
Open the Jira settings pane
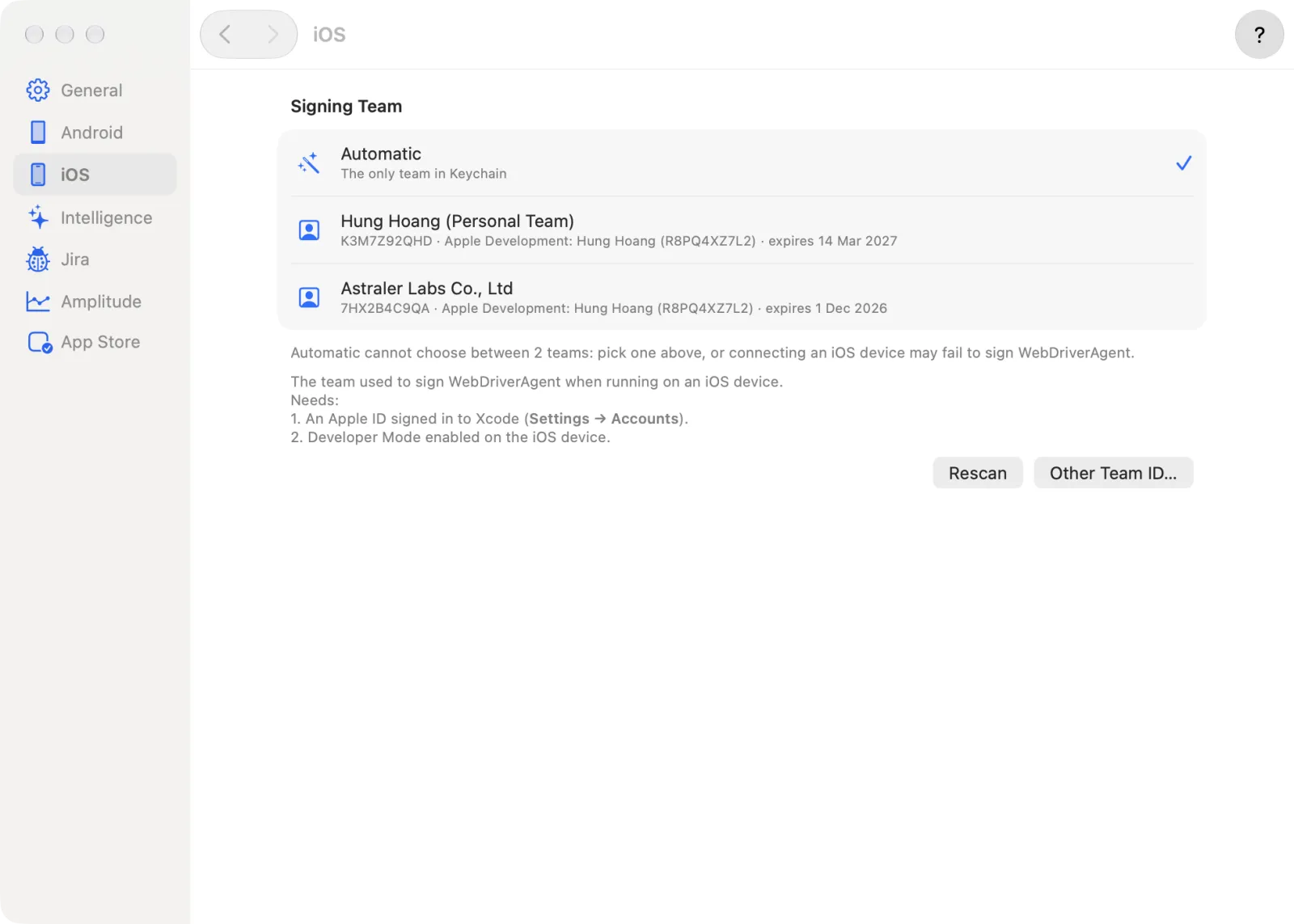tap(95, 259)
